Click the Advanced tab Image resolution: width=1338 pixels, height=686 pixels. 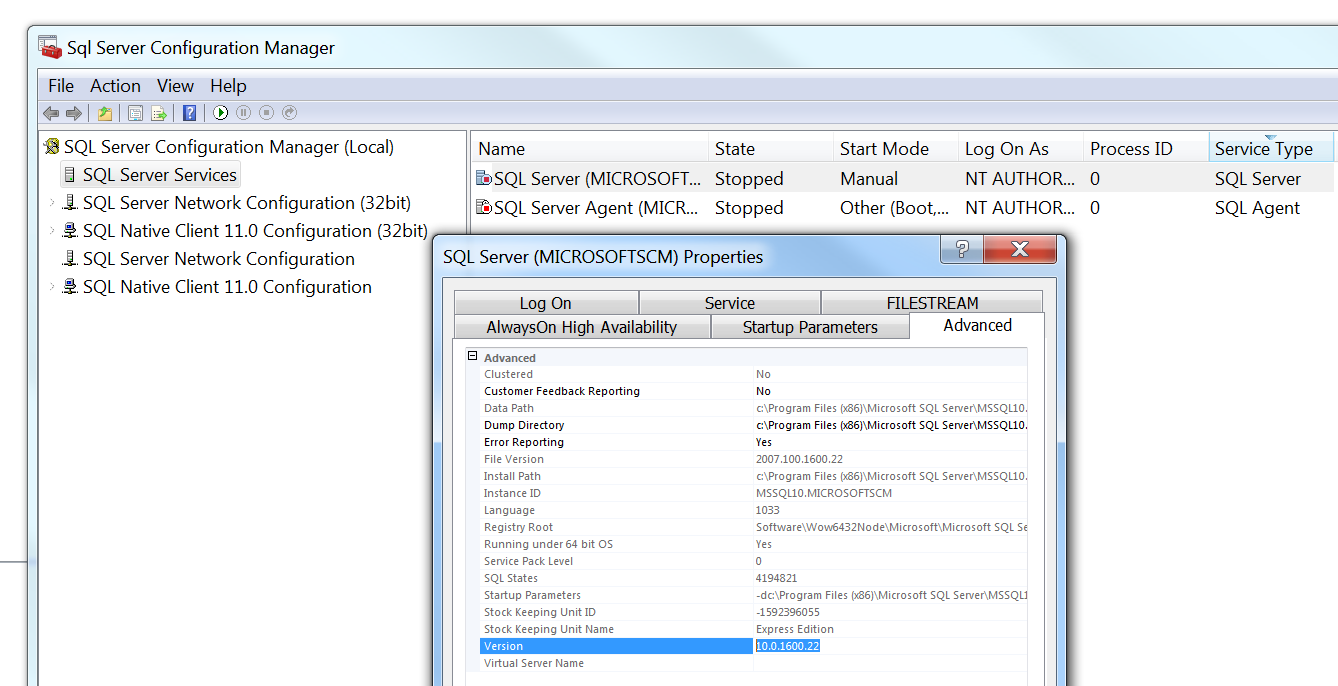(x=977, y=325)
